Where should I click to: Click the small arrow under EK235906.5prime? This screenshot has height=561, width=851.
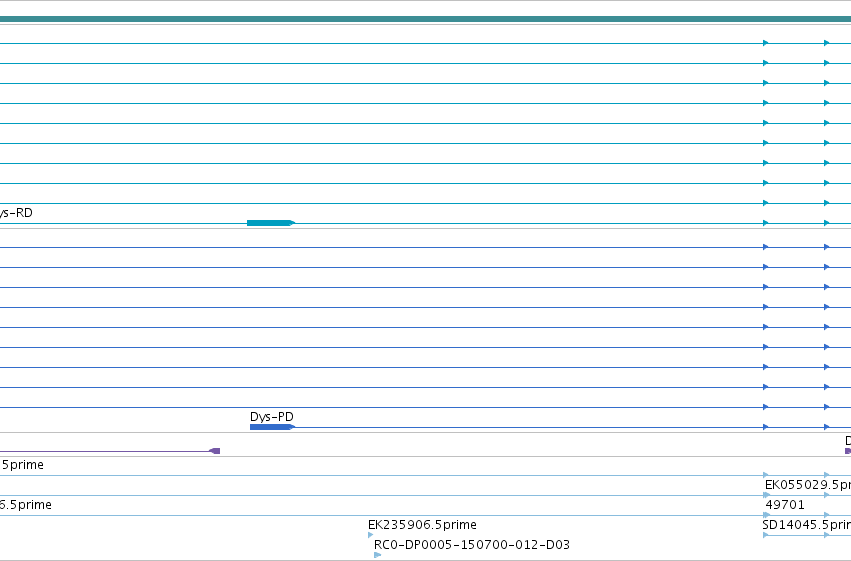371,535
